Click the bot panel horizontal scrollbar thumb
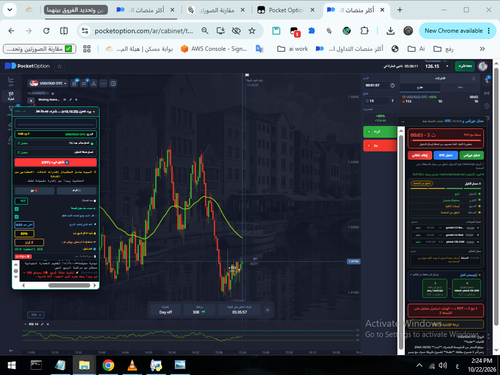The width and height of the screenshot is (500, 375). click(69, 285)
